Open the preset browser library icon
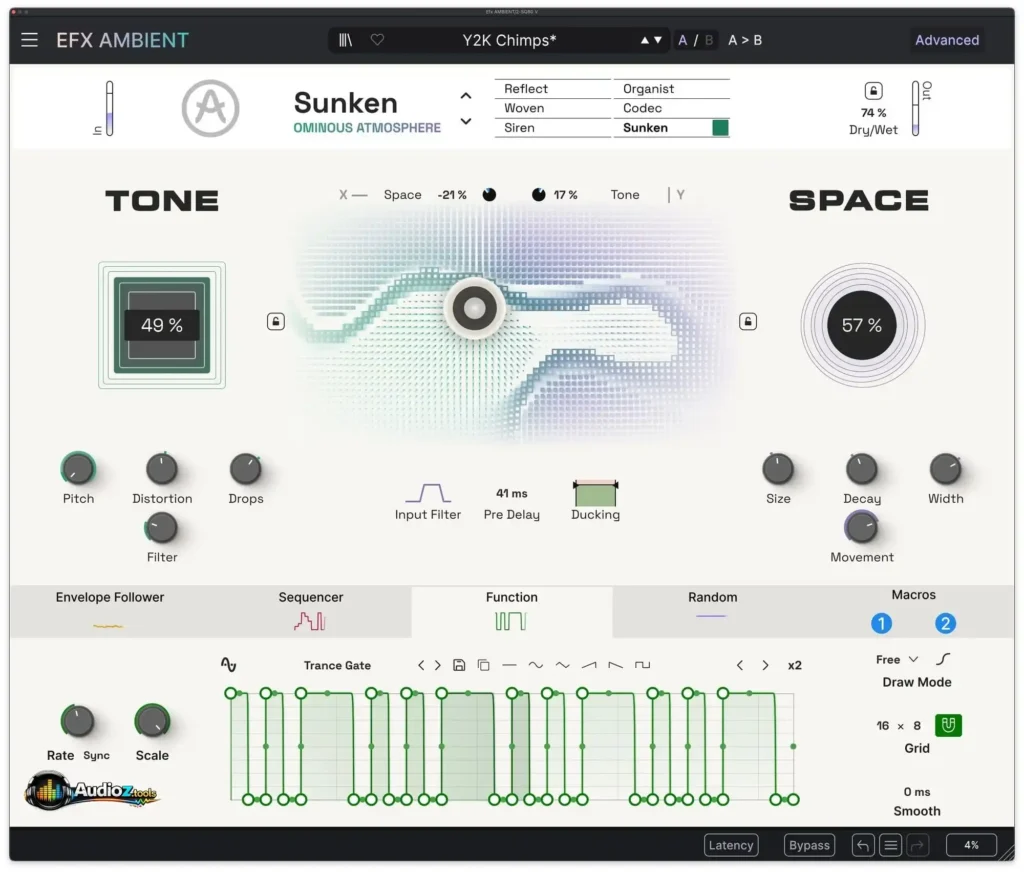This screenshot has height=872, width=1024. [345, 40]
